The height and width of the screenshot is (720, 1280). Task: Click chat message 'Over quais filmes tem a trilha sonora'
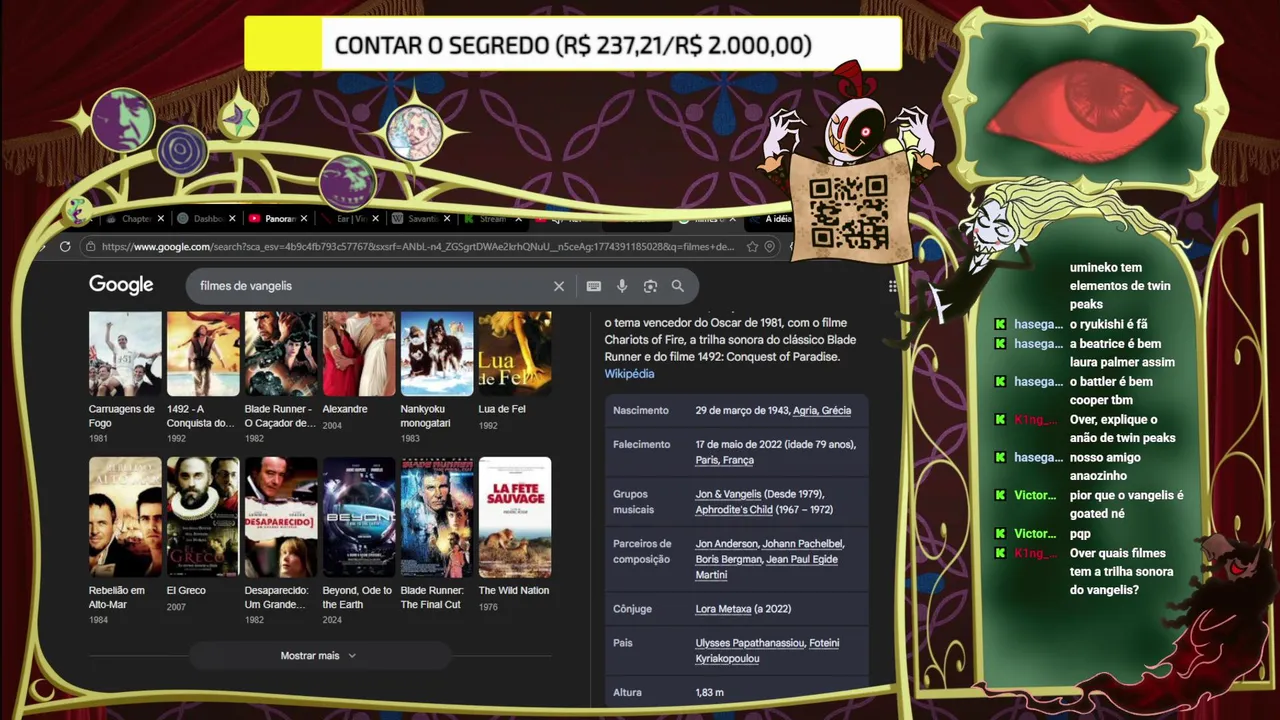1122,572
